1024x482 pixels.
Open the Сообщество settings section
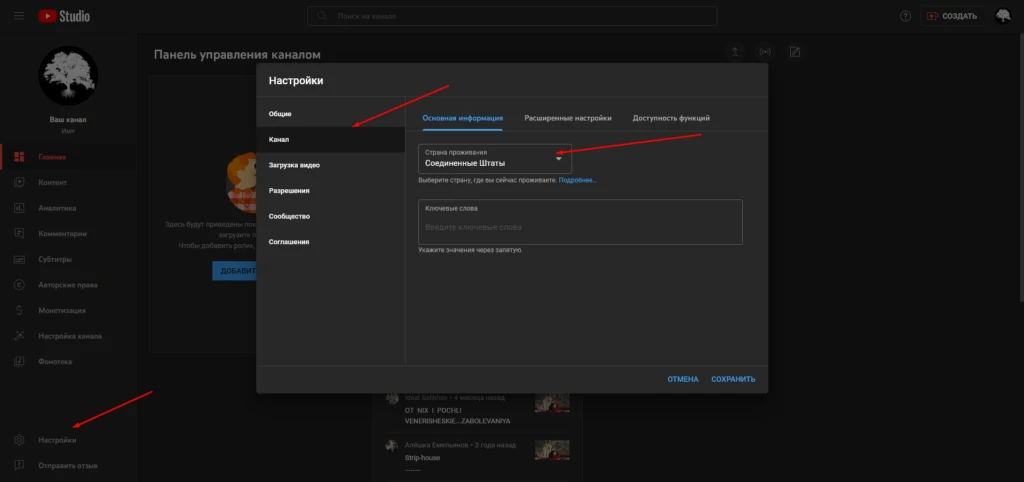[330, 216]
